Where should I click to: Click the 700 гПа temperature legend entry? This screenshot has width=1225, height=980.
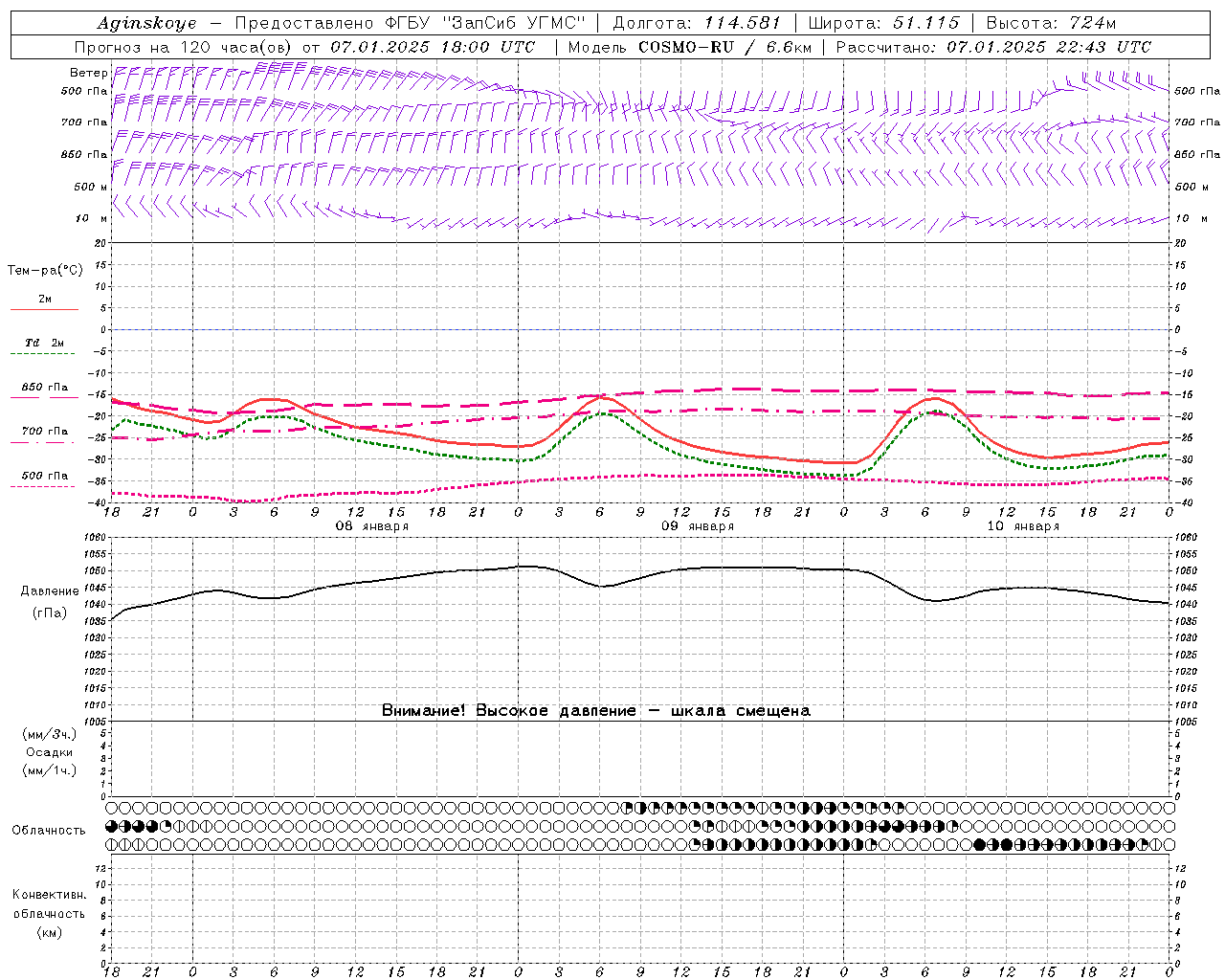point(45,432)
